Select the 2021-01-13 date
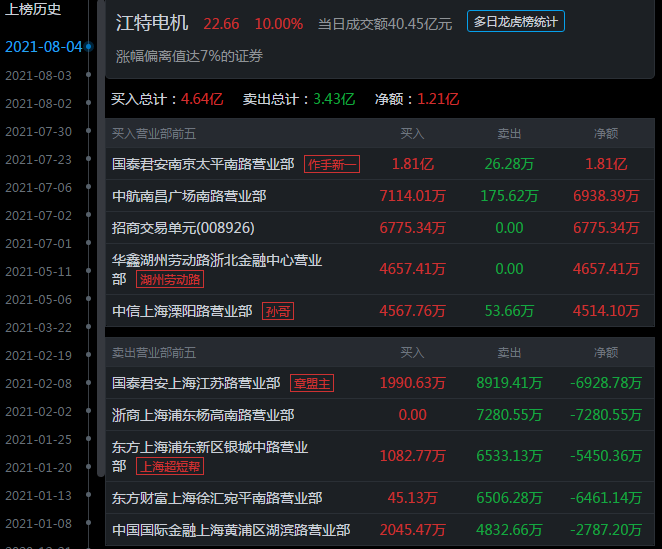This screenshot has height=549, width=662. click(x=38, y=496)
